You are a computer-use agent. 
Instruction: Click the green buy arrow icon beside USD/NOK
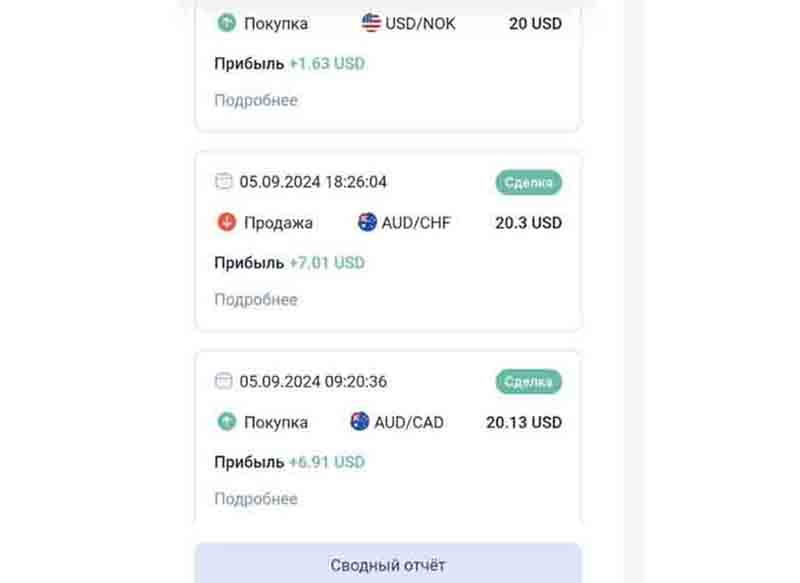(x=226, y=23)
